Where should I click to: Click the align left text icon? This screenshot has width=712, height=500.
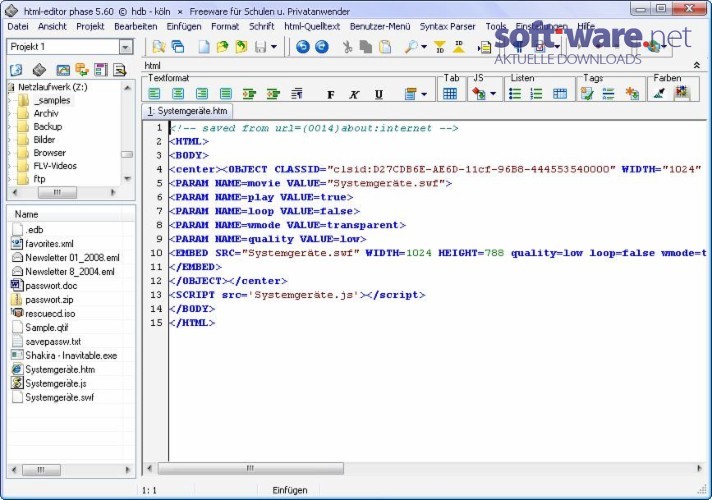[x=154, y=94]
